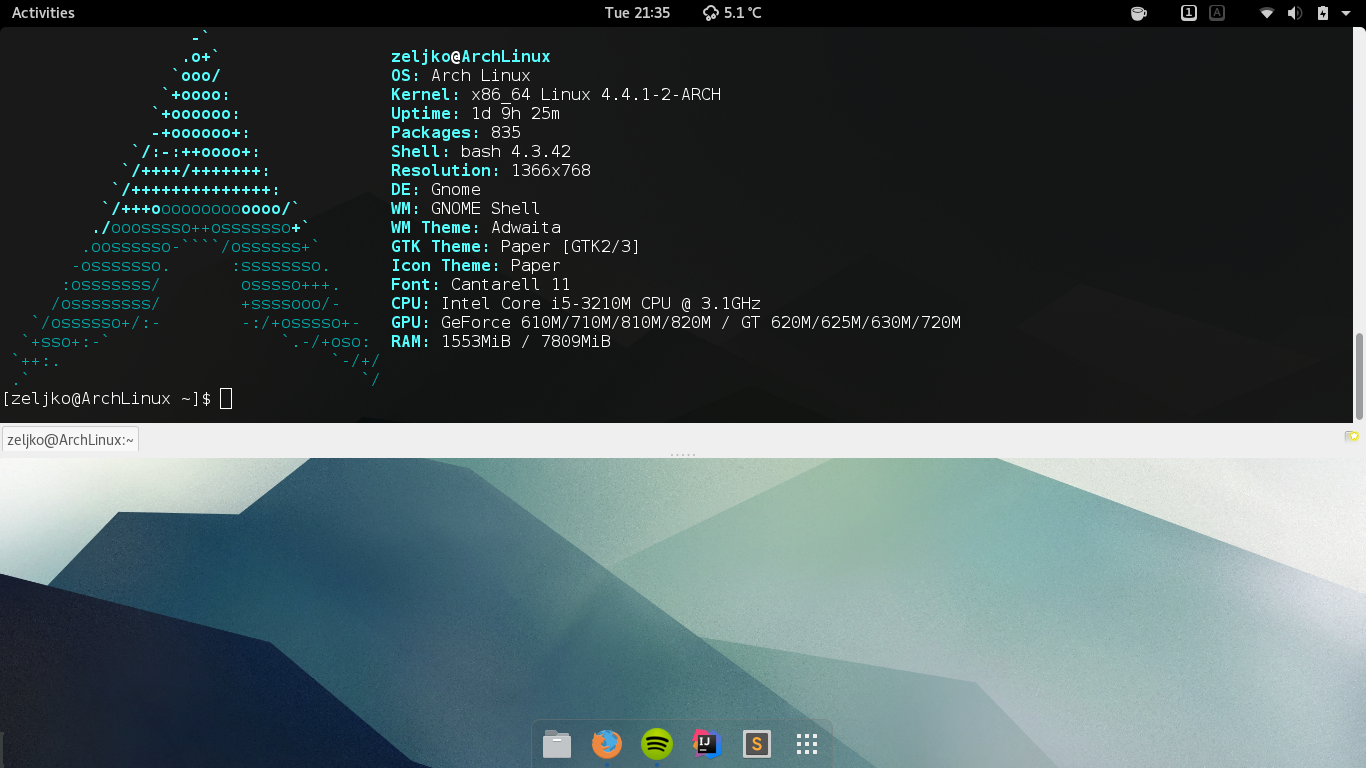The height and width of the screenshot is (768, 1366).
Task: Click the text 'Shell: bash 4.3.42'
Action: pyautogui.click(x=481, y=152)
